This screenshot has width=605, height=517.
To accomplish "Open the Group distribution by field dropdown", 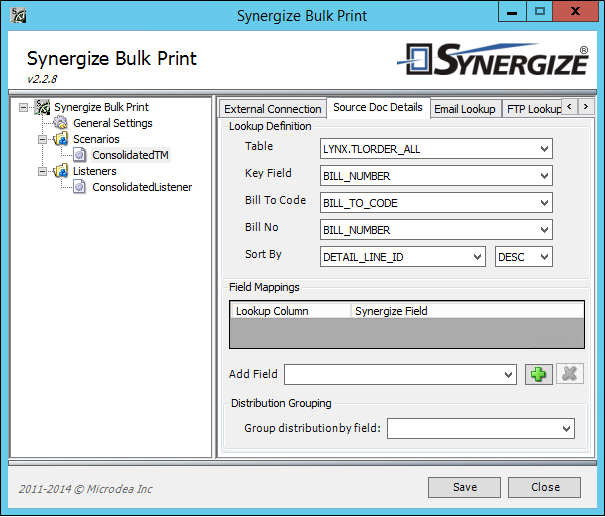I will (566, 429).
